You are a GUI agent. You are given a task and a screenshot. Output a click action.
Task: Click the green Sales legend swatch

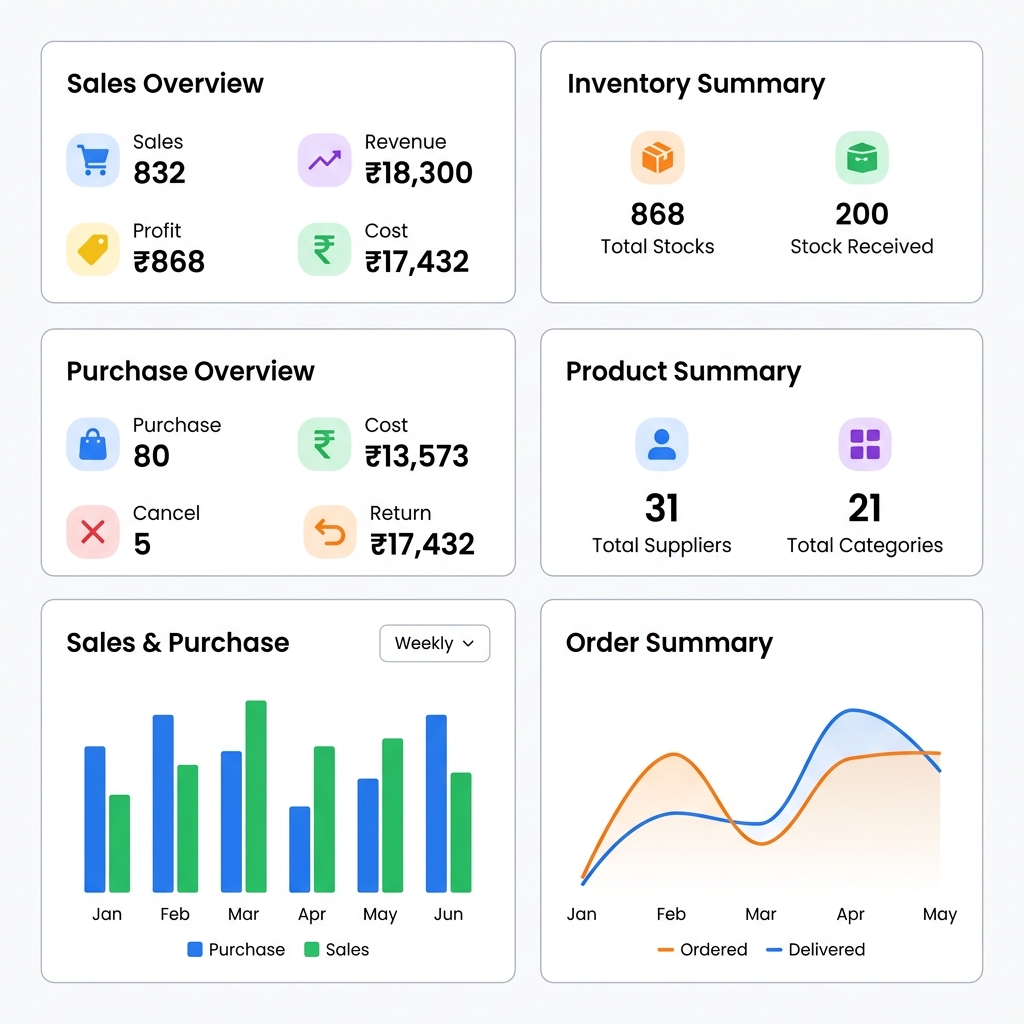(x=312, y=949)
